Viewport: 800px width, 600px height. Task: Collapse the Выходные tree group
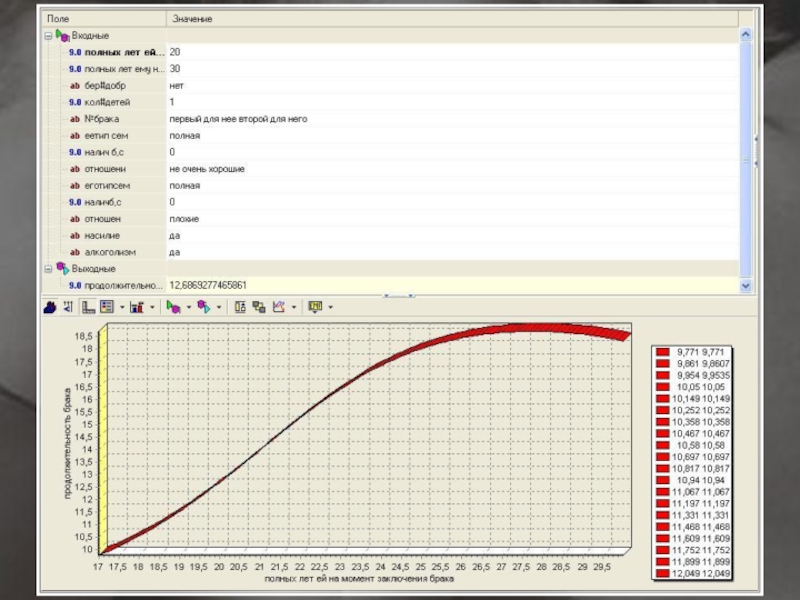[x=47, y=269]
